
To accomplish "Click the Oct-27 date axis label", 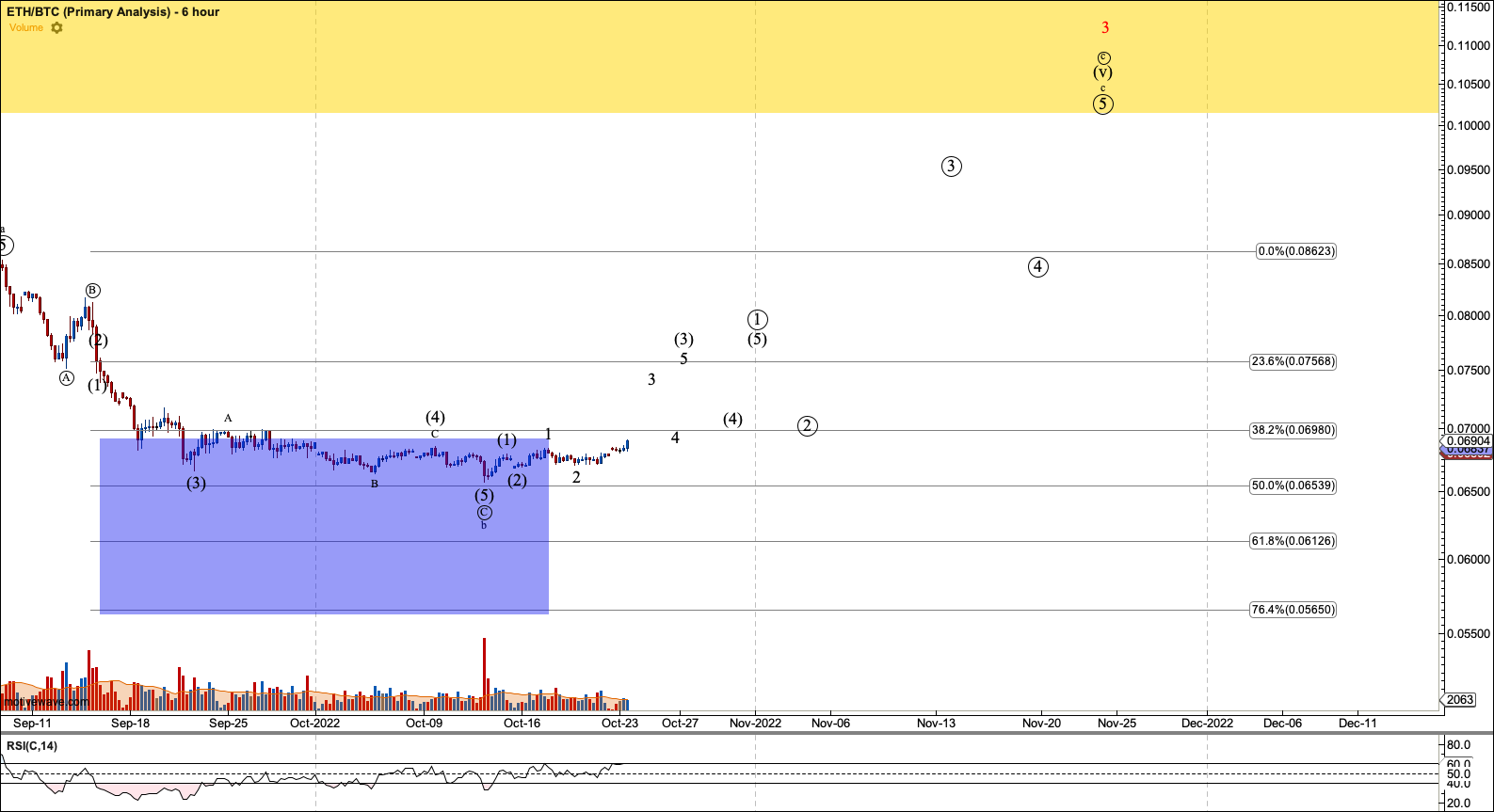I will pyautogui.click(x=680, y=724).
